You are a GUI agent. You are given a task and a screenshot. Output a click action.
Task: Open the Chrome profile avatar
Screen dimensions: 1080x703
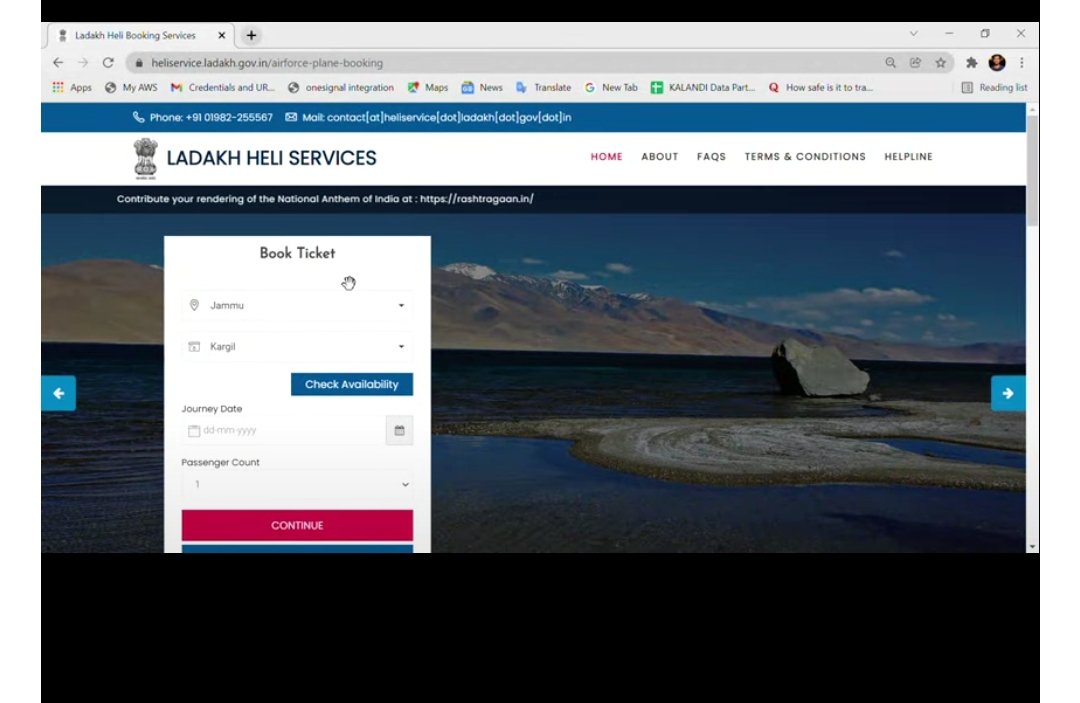click(997, 62)
